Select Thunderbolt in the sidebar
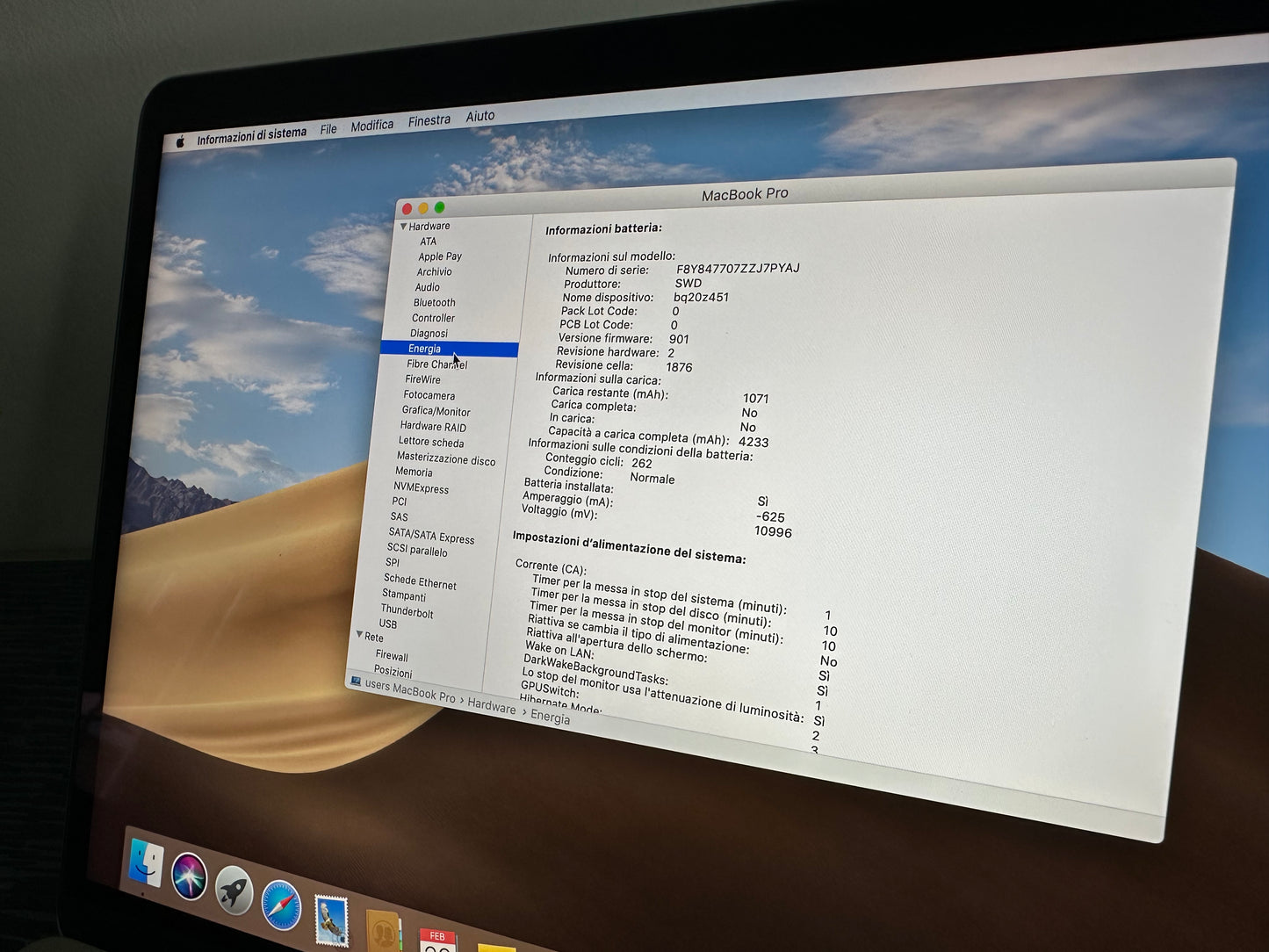Viewport: 1269px width, 952px height. [407, 611]
